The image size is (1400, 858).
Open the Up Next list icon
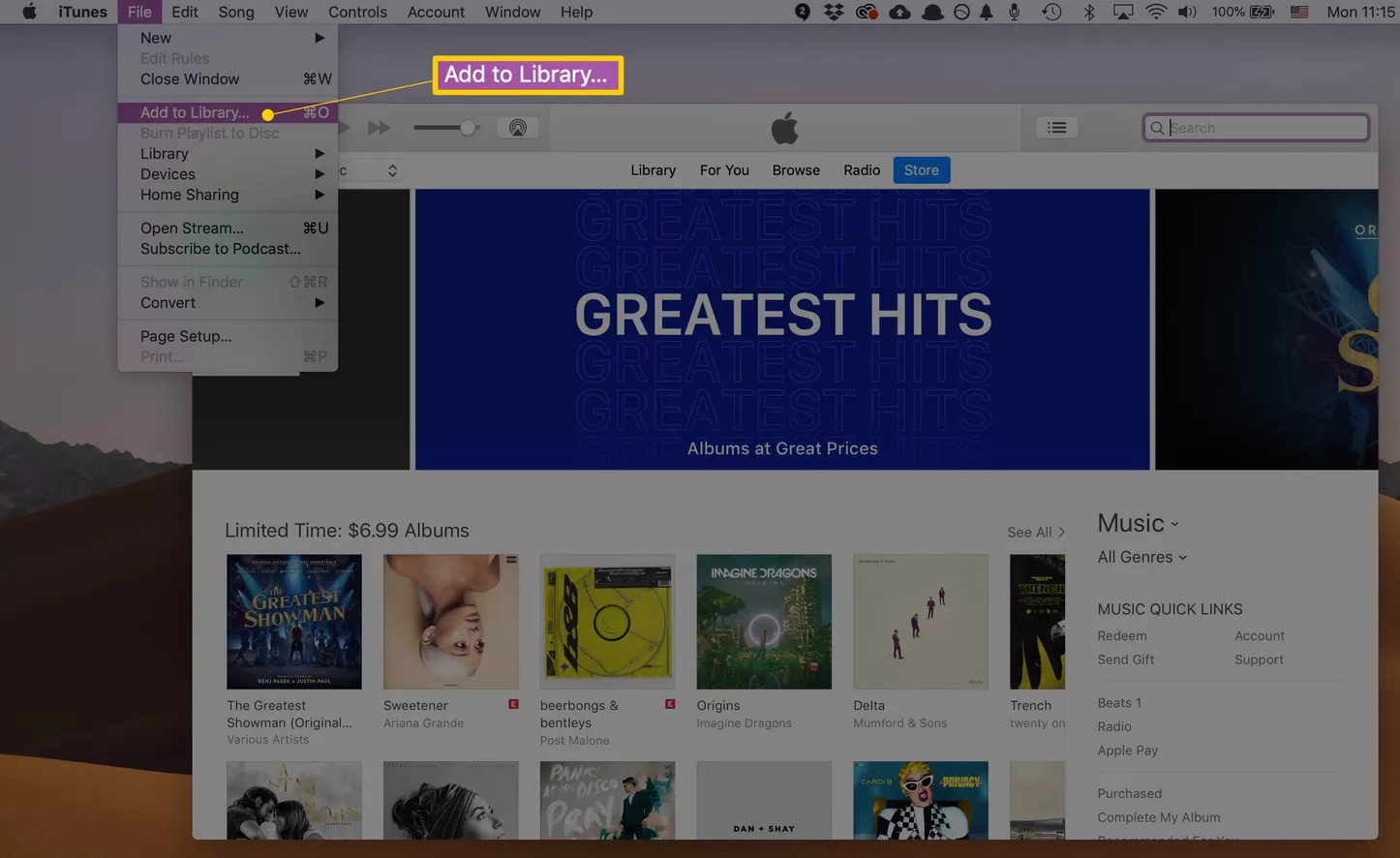tap(1056, 128)
